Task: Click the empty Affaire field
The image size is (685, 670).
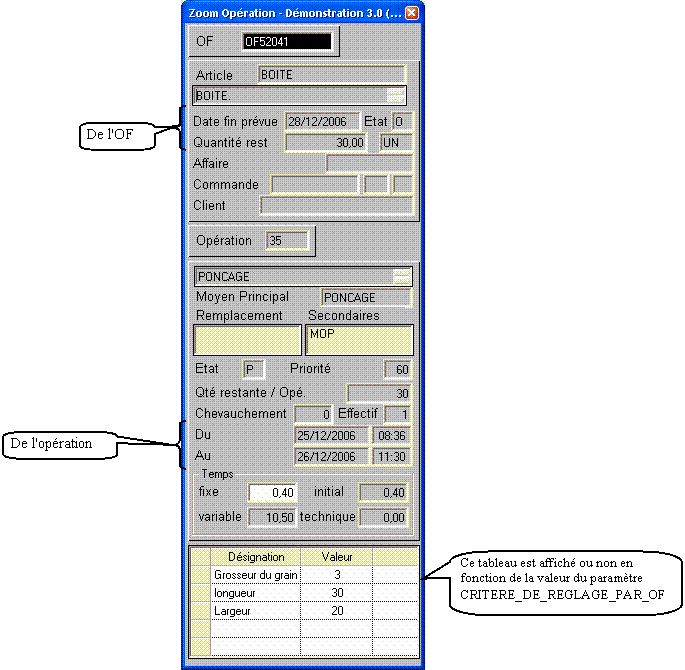Action: tap(368, 163)
